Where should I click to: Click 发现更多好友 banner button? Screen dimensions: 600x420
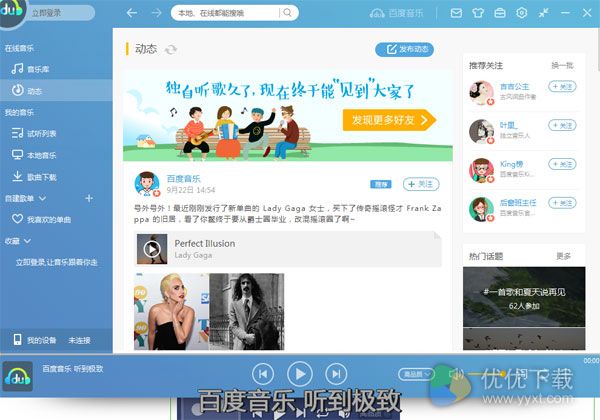389,120
